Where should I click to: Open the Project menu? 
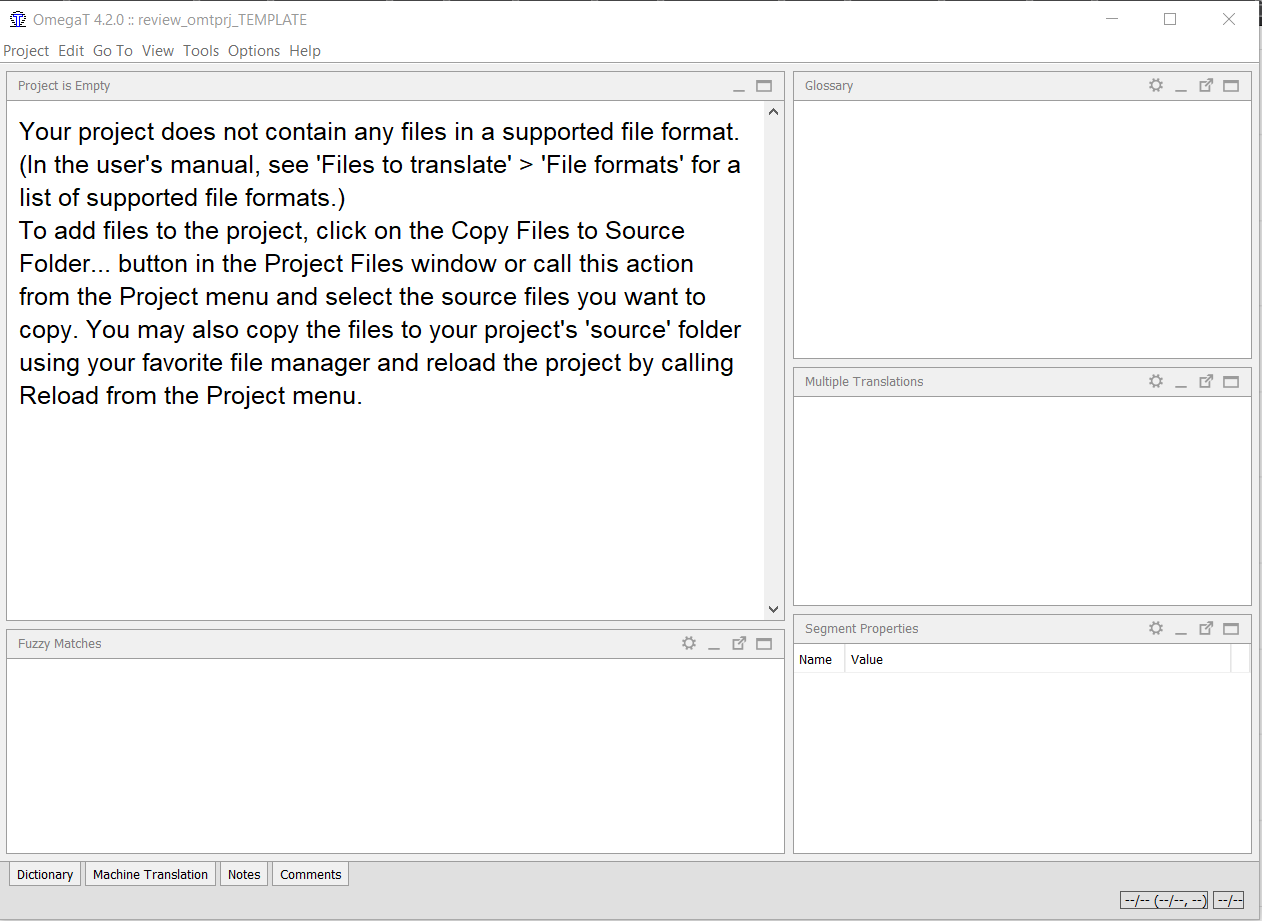tap(26, 51)
